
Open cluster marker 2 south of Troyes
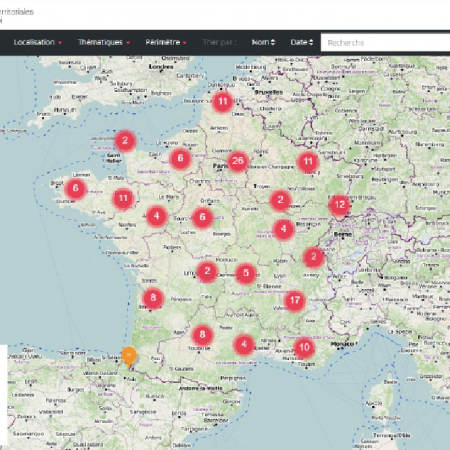click(280, 200)
